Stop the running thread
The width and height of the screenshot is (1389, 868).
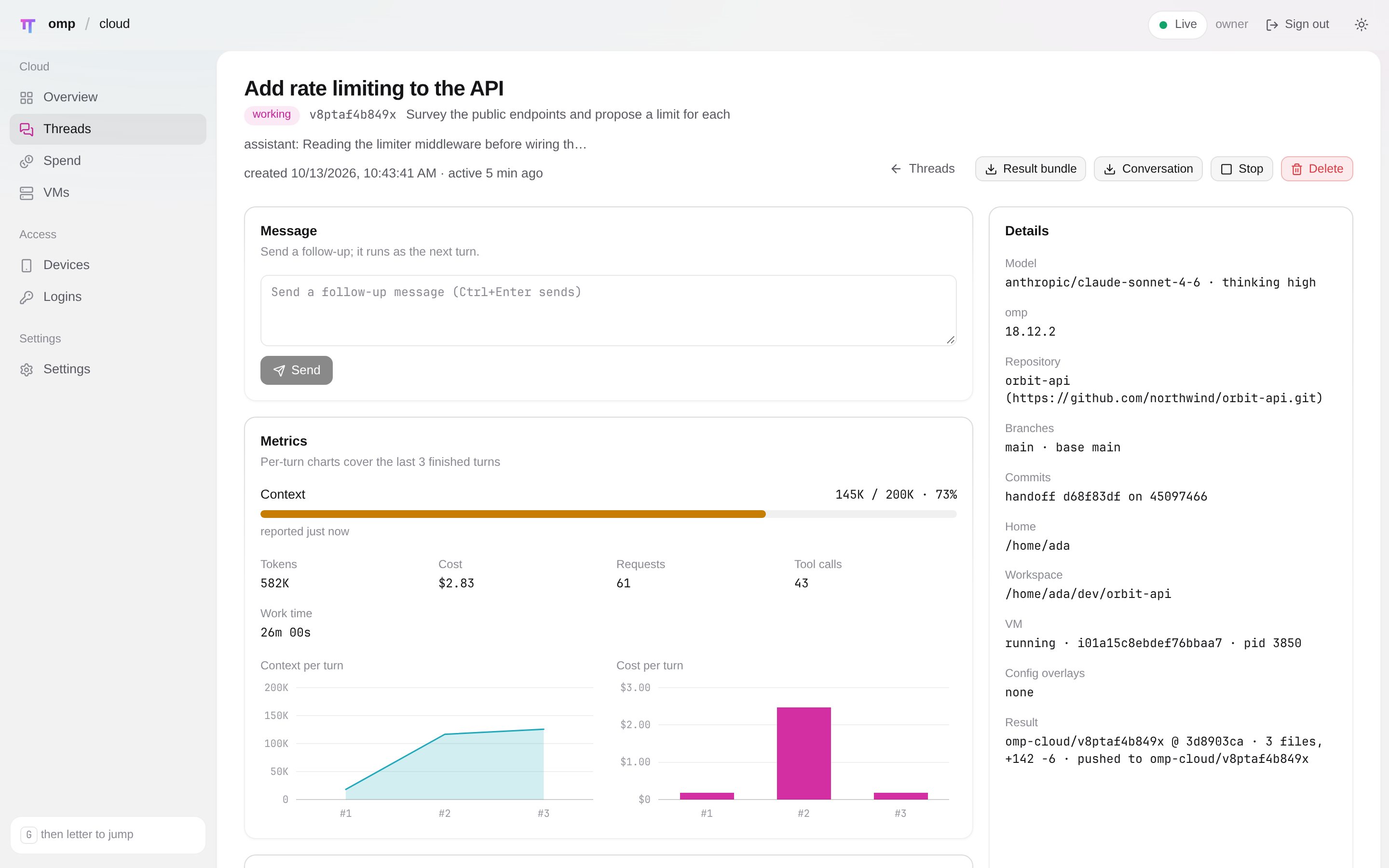tap(1241, 169)
